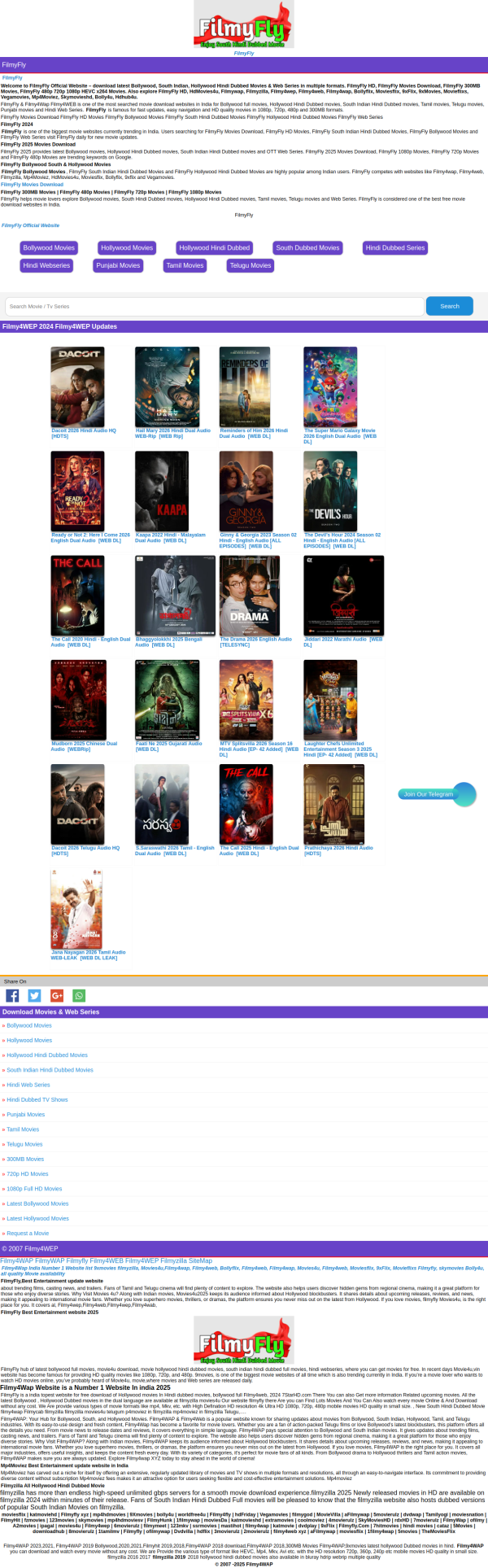
Task: Open the Jana Nayagan 2026 Tamil Audio poster
Action: (x=76, y=908)
